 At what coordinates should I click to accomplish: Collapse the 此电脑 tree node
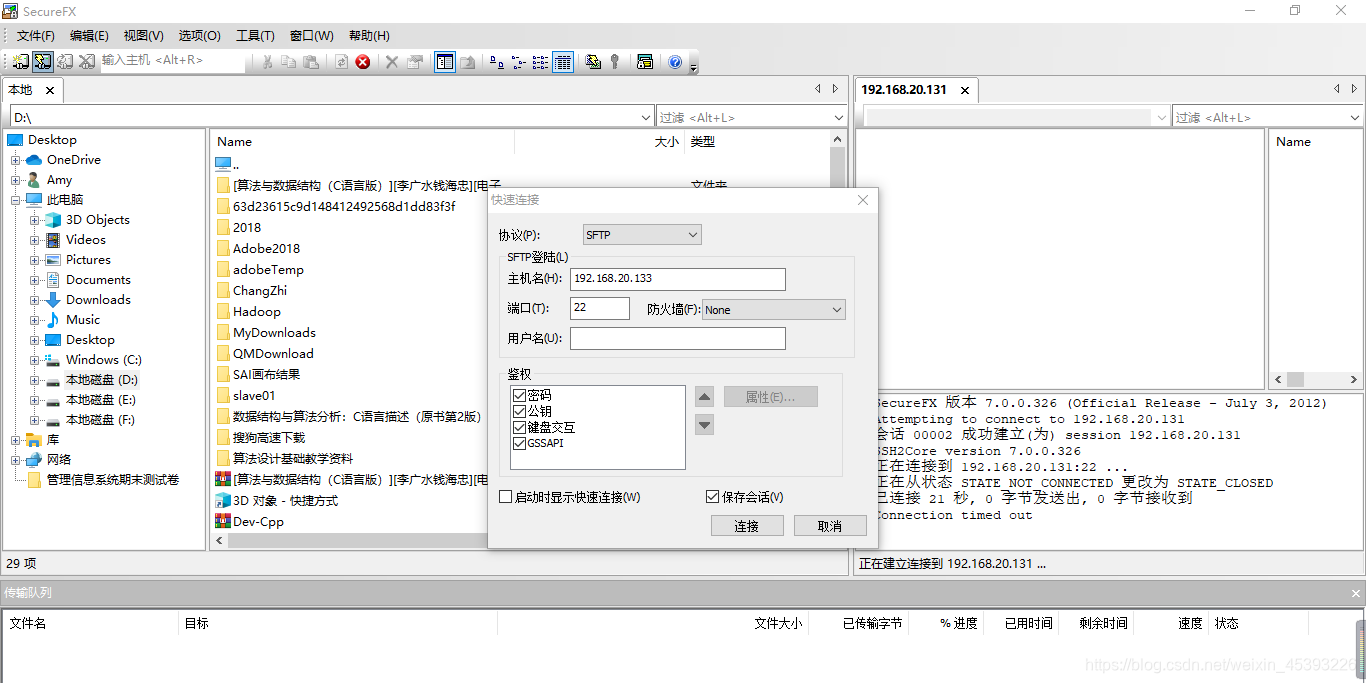[16, 200]
